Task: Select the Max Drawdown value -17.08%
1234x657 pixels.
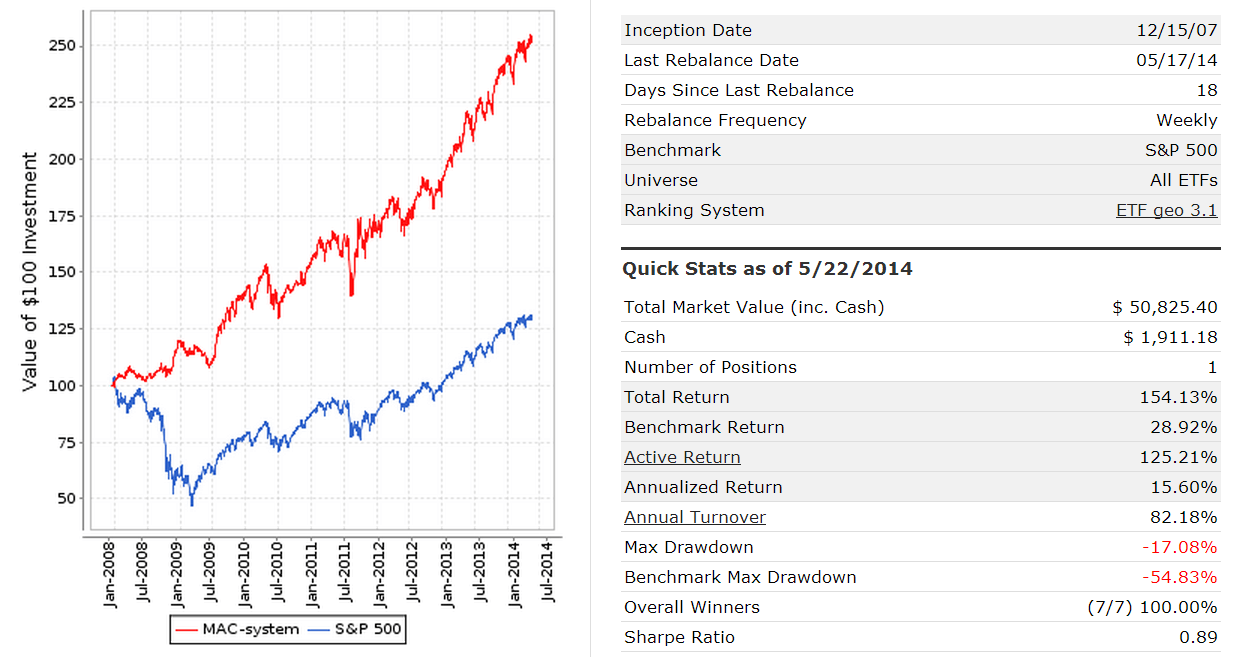Action: click(1180, 547)
